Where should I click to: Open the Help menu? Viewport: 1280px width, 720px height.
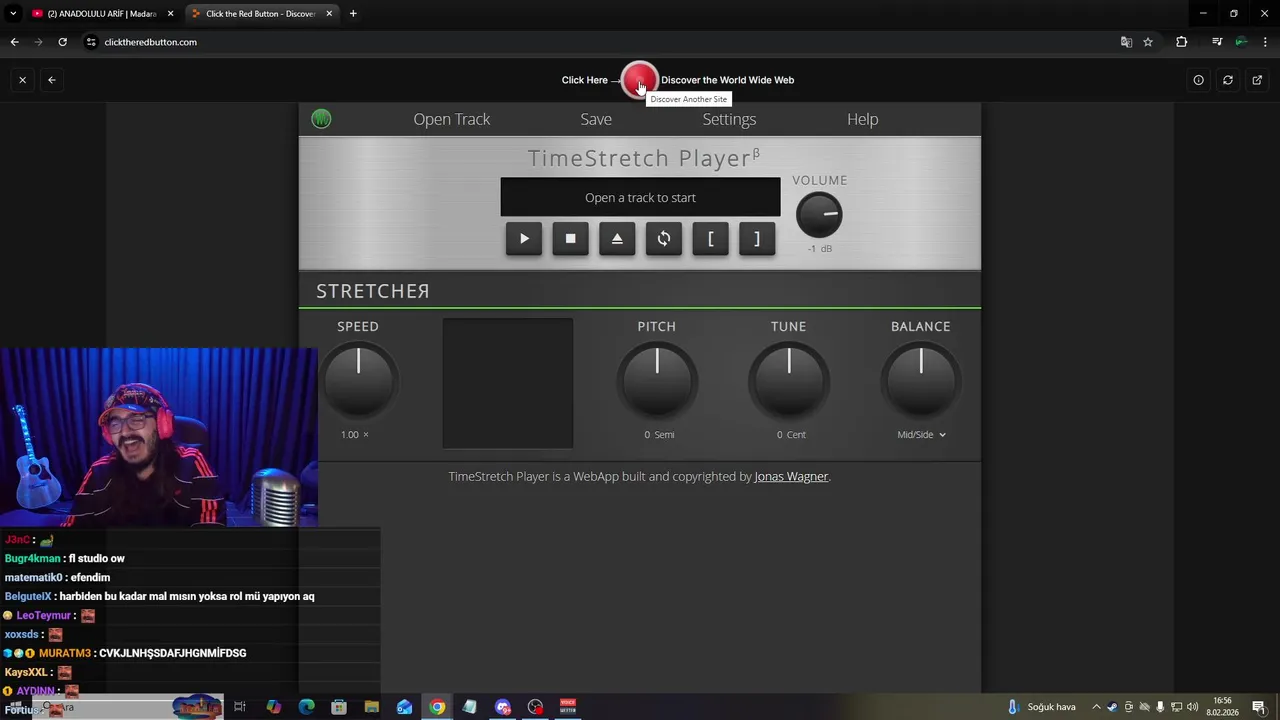pyautogui.click(x=863, y=119)
